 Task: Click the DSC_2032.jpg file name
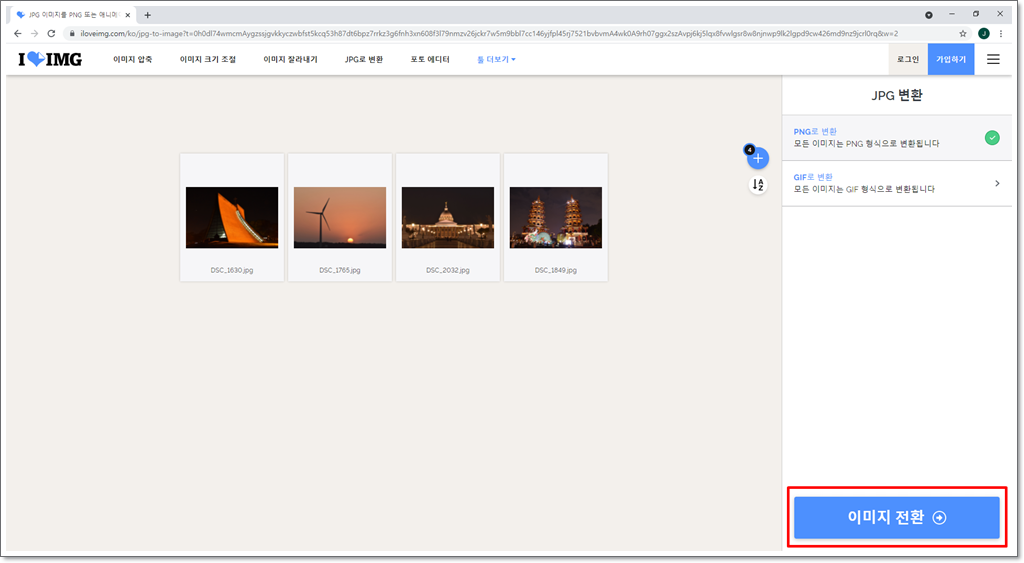pyautogui.click(x=448, y=270)
